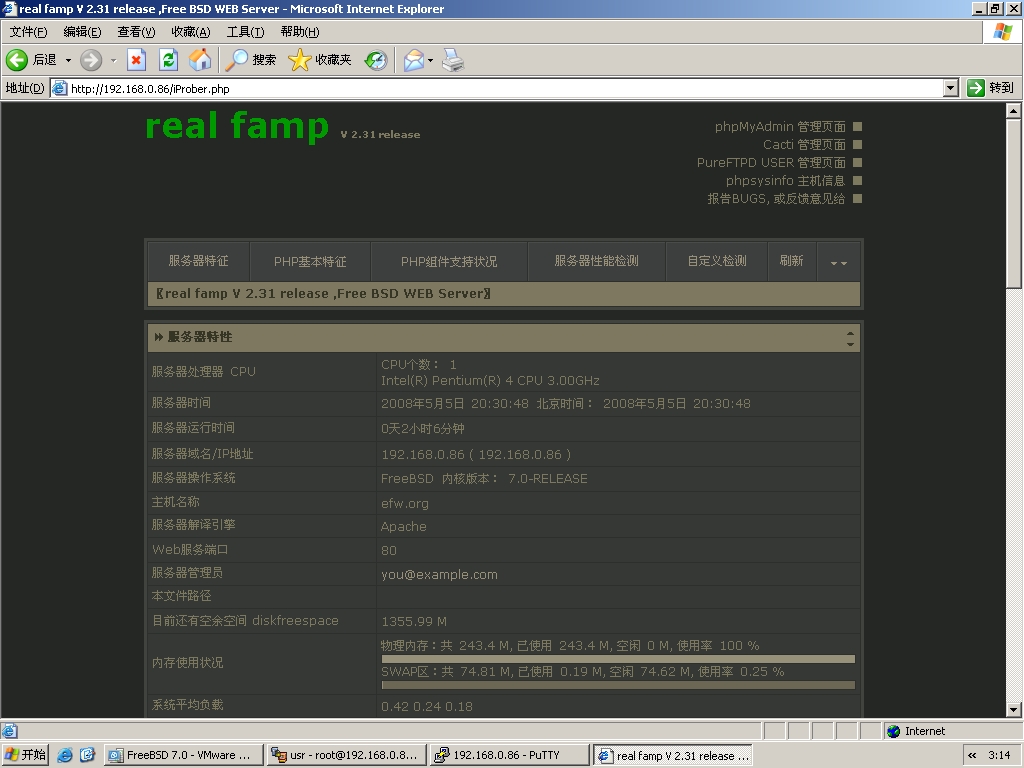
Task: Open the 工具(T) menu
Action: click(x=245, y=32)
